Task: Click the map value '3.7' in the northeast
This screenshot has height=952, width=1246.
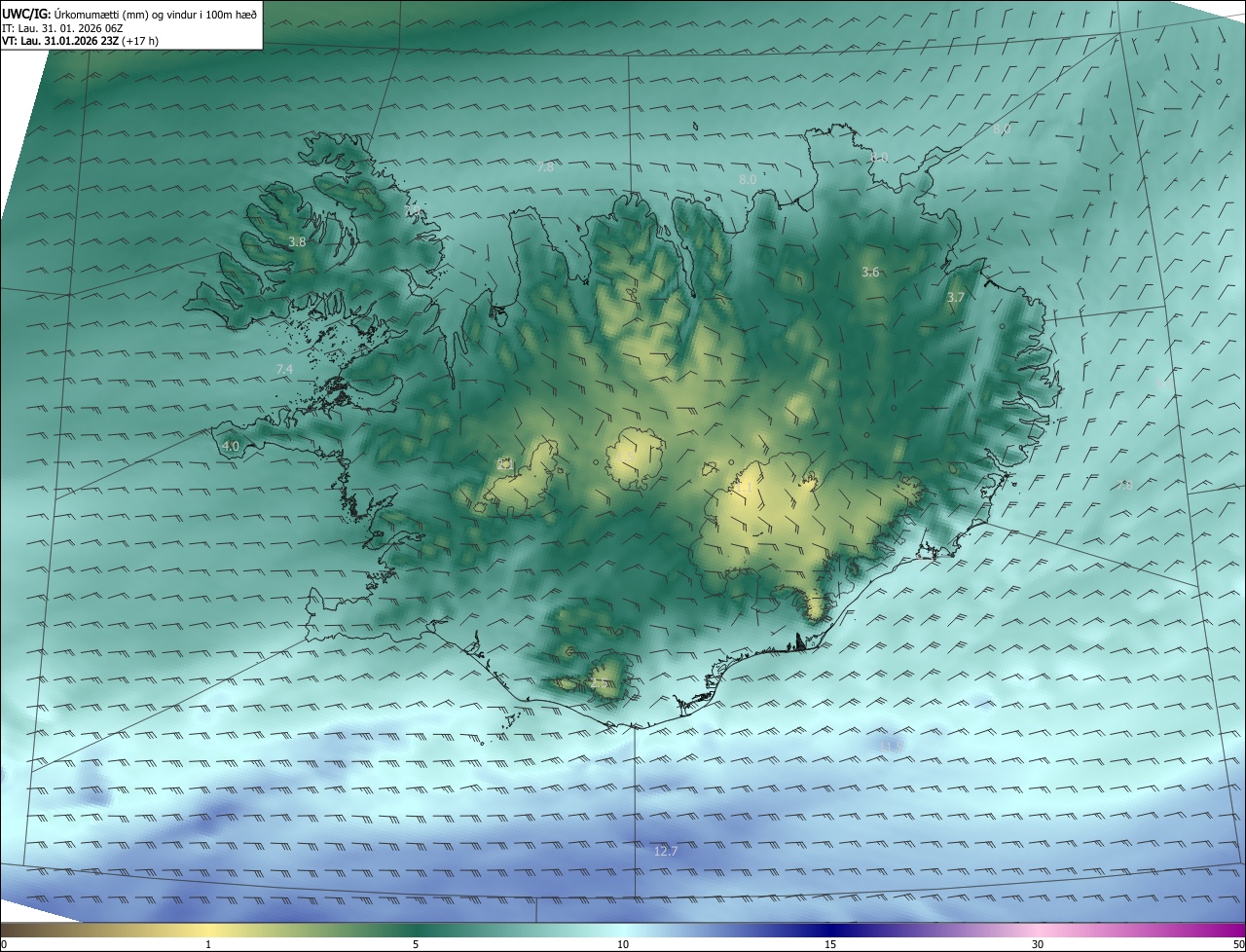Action: (955, 297)
